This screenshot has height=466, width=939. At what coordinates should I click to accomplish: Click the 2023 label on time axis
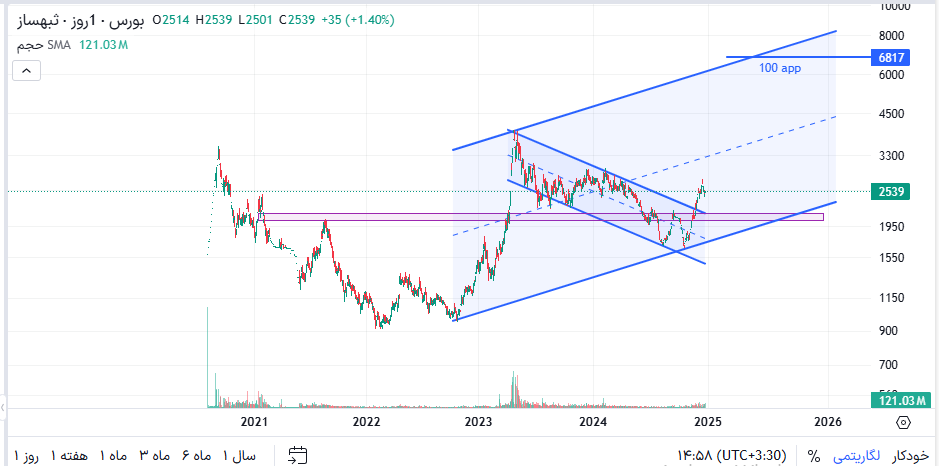[478, 422]
